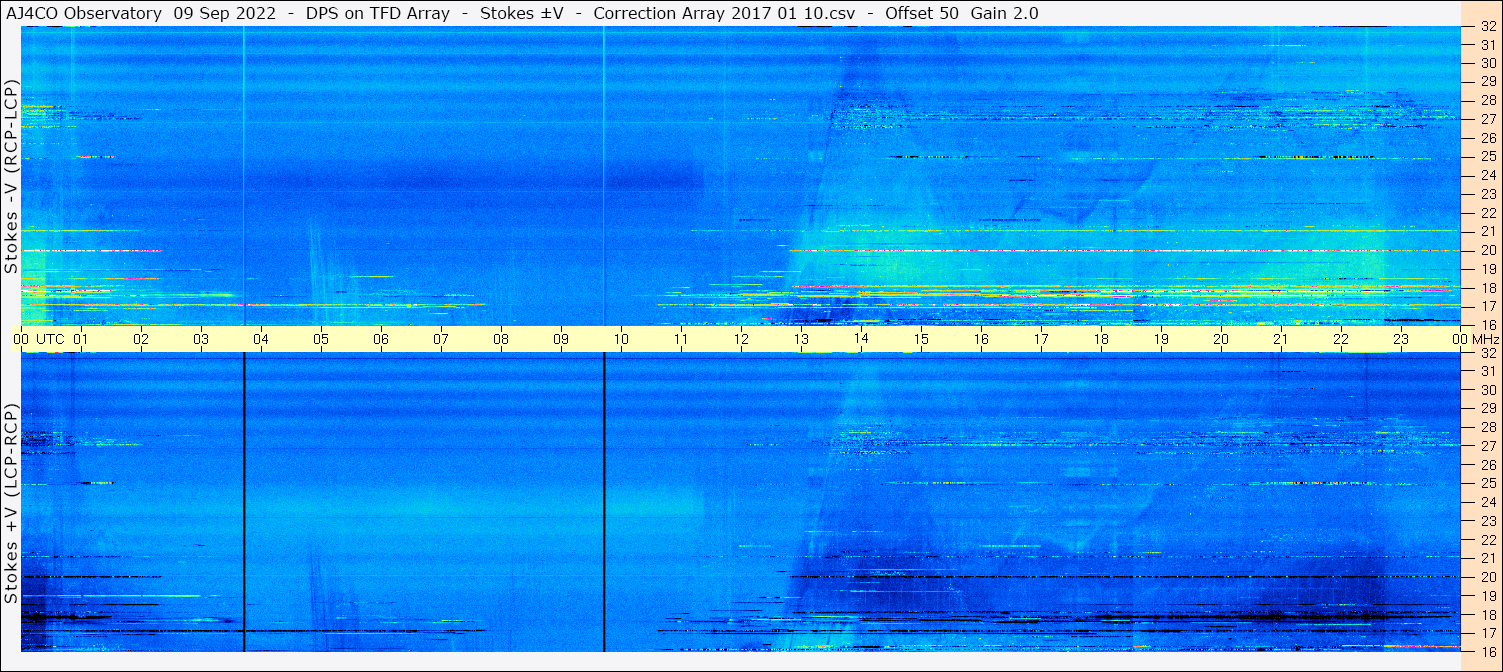The width and height of the screenshot is (1503, 672).
Task: Select the 17 hour tick on time axis
Action: [x=1041, y=339]
